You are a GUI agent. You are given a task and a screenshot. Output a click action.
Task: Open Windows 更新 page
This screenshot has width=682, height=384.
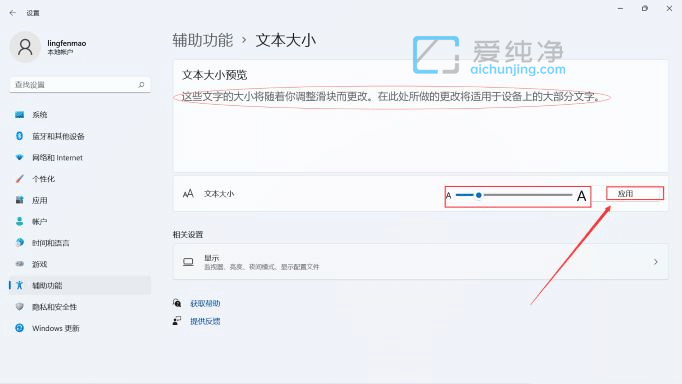80,328
